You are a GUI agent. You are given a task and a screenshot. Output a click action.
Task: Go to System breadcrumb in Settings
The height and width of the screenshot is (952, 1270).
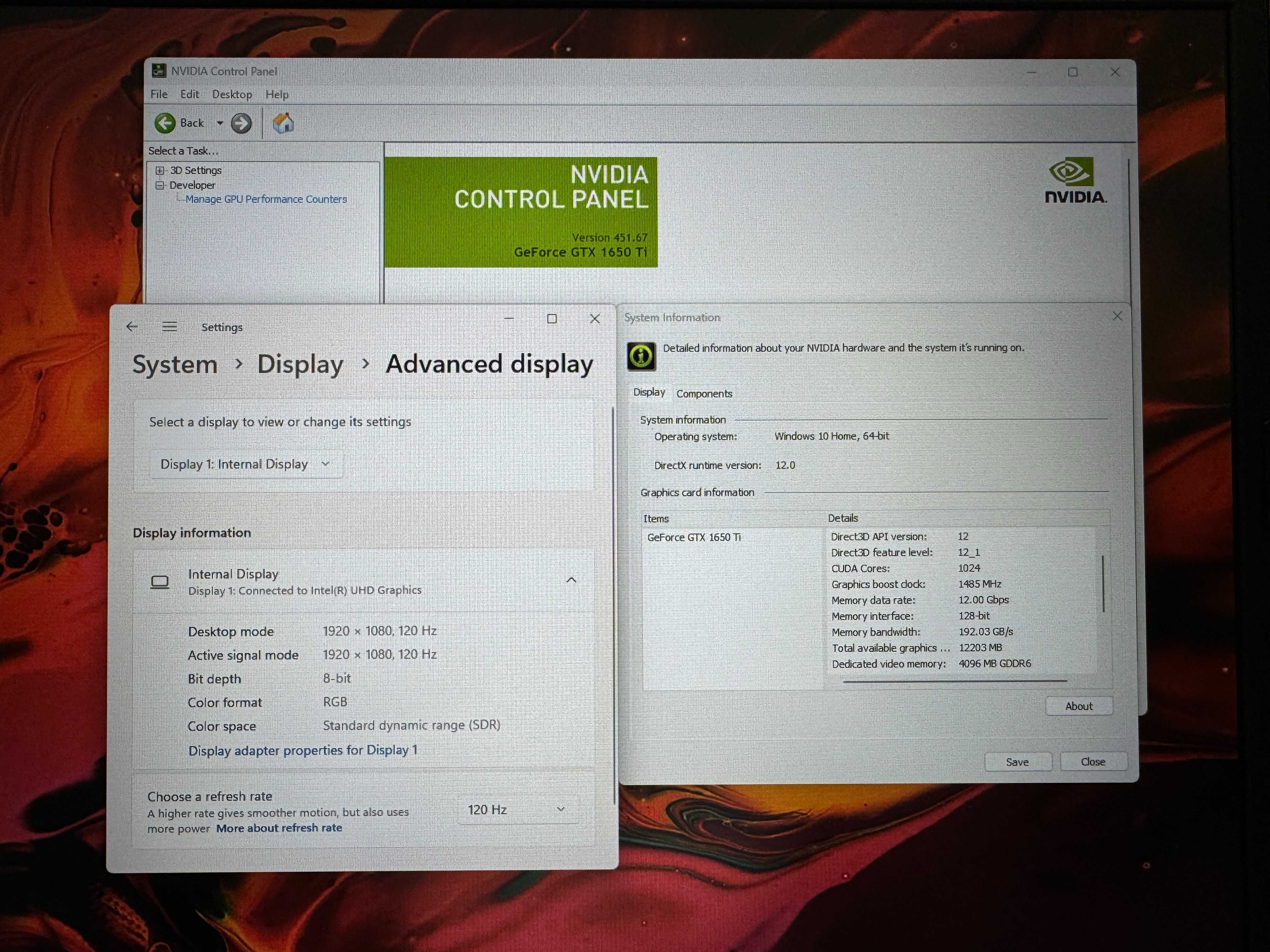(x=175, y=364)
